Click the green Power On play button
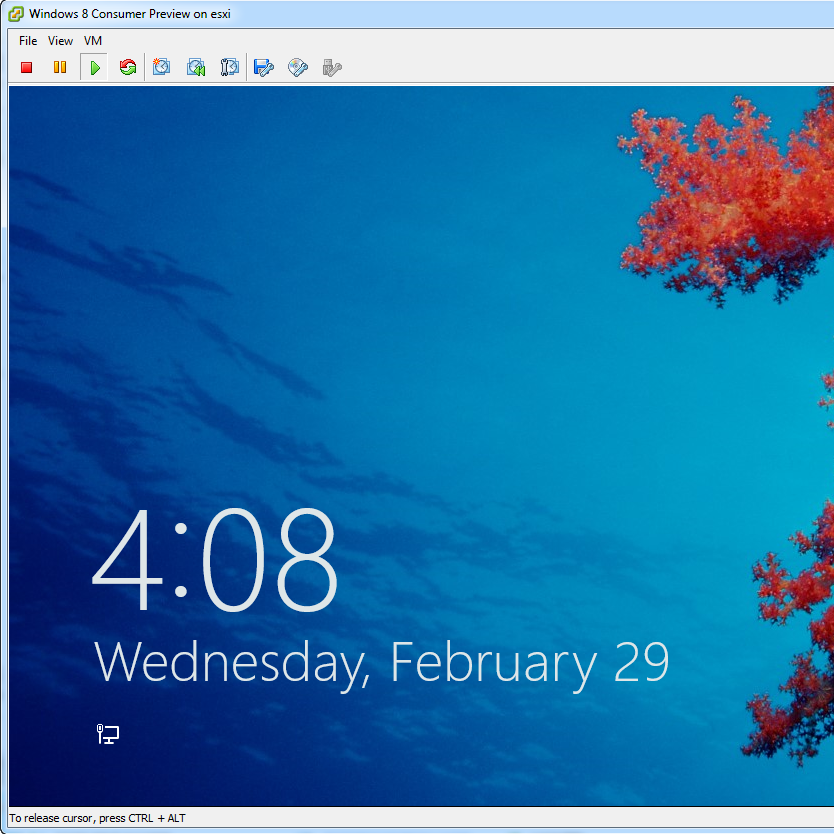Viewport: 834px width, 834px height. 95,68
